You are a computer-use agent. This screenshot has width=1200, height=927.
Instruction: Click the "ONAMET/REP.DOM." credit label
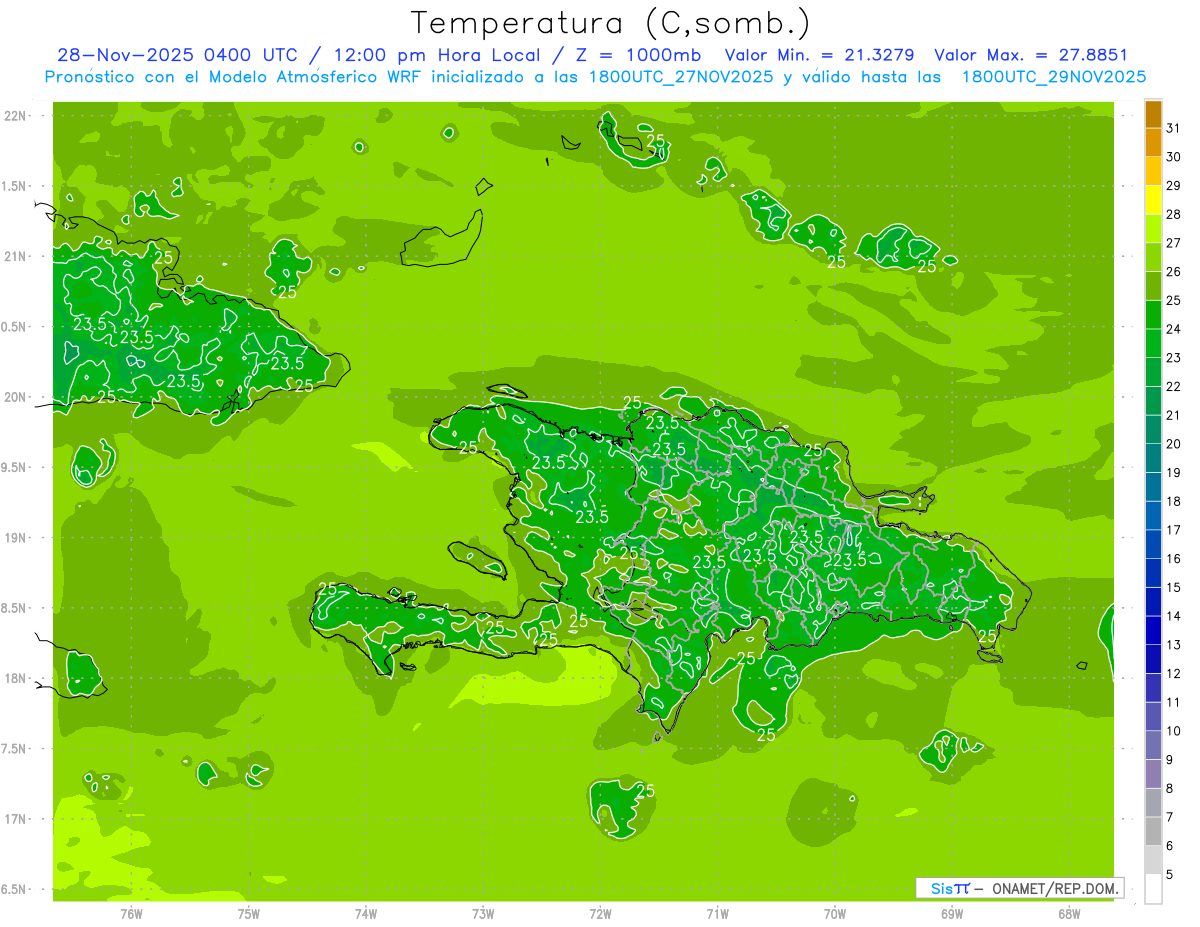[1055, 888]
